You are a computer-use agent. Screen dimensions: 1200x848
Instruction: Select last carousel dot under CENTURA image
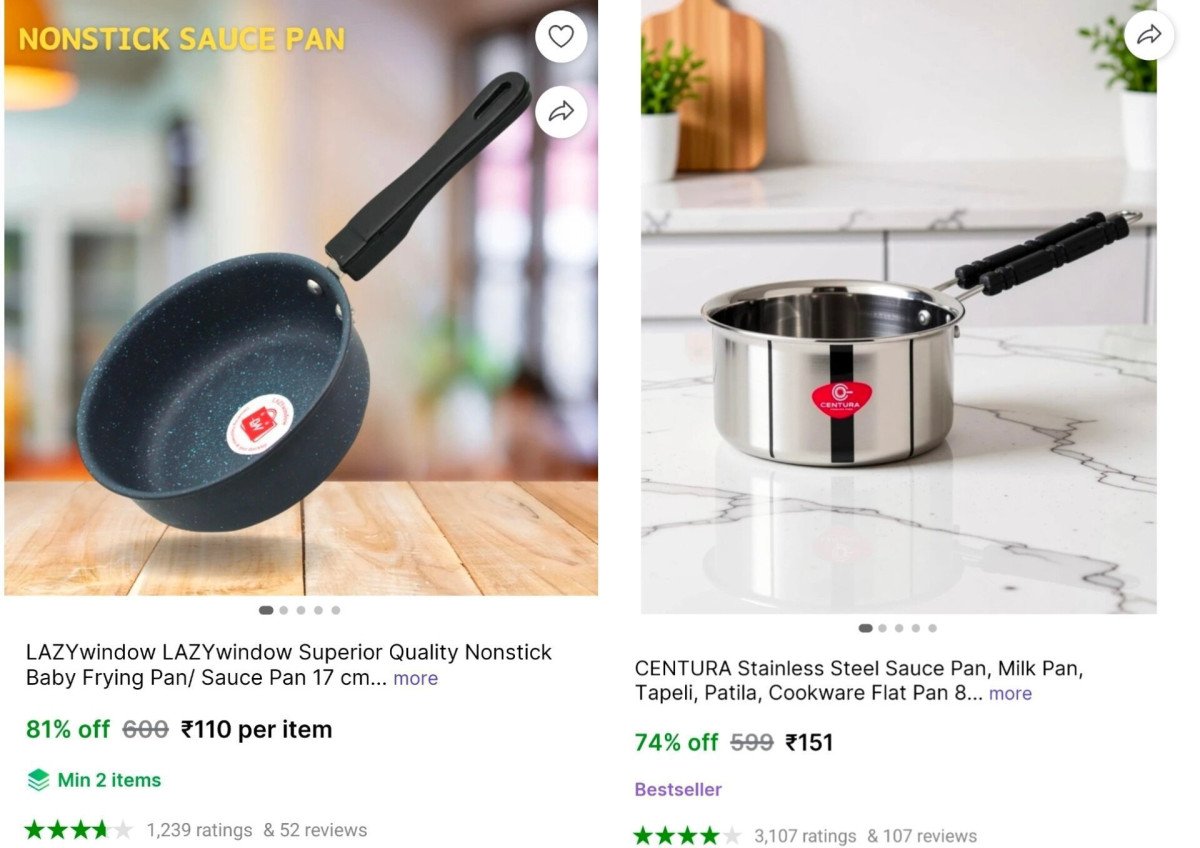[x=932, y=629]
